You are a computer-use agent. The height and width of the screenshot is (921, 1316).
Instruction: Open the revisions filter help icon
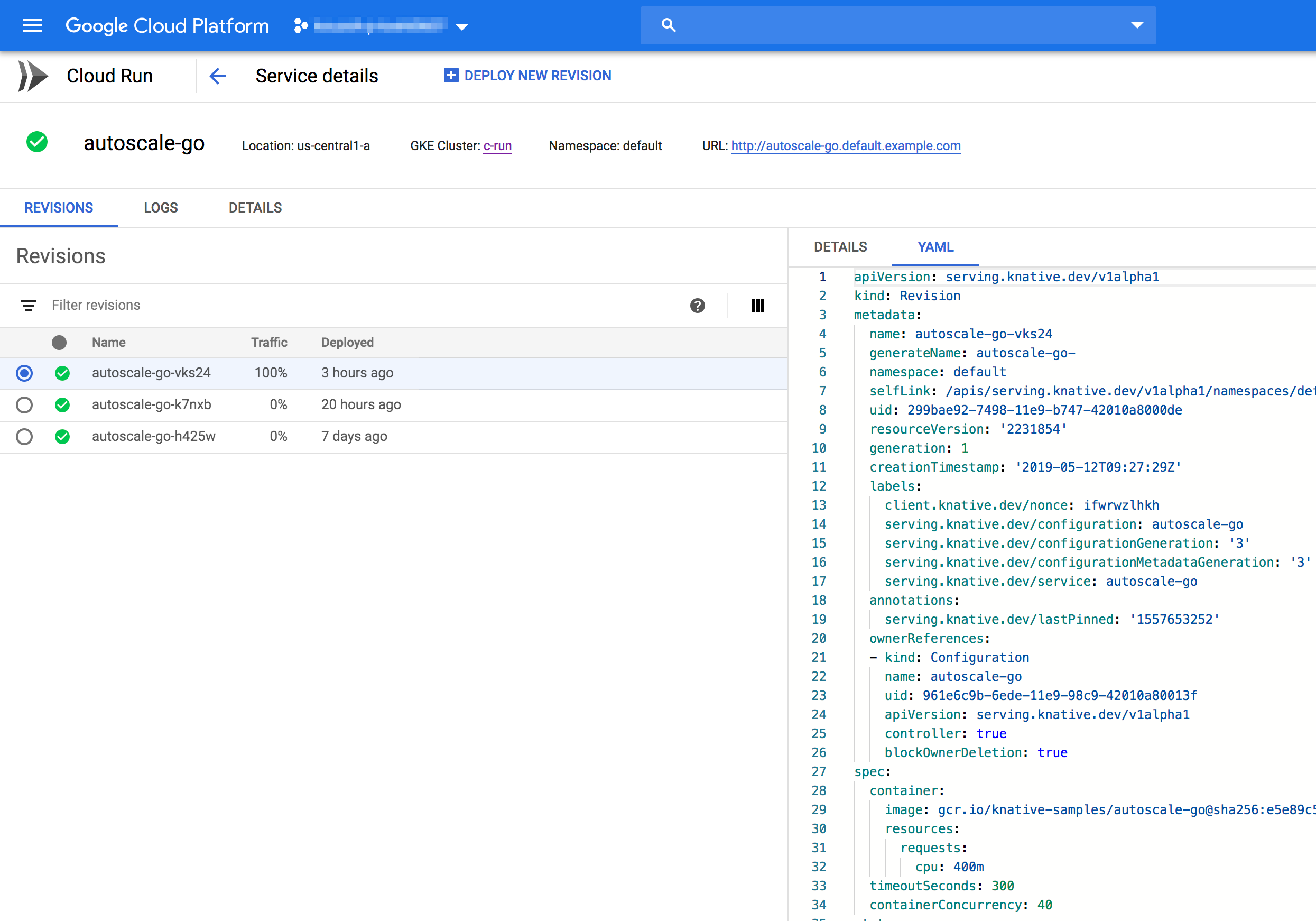tap(698, 306)
